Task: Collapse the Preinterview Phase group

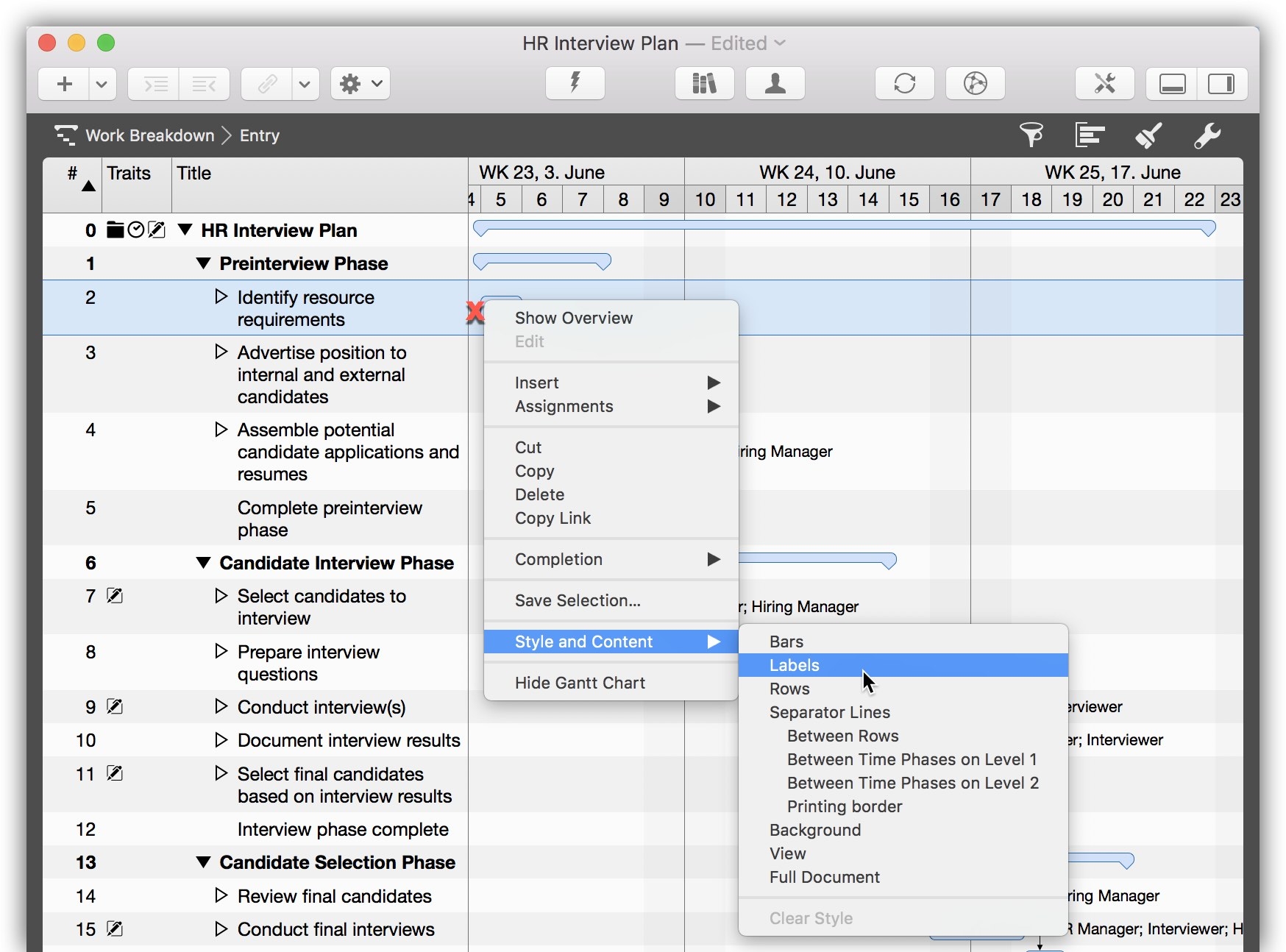Action: pyautogui.click(x=204, y=263)
